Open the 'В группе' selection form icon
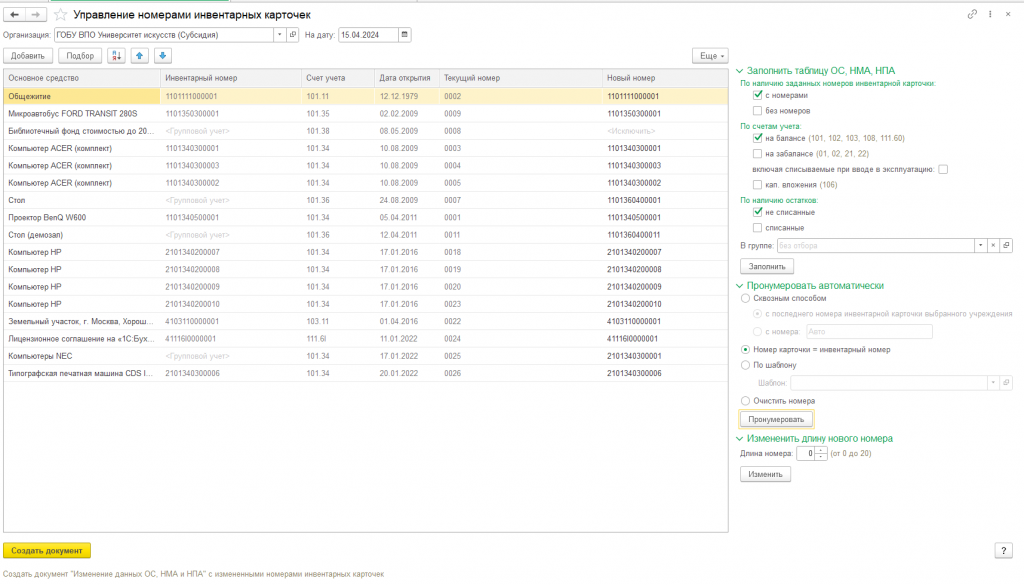The height and width of the screenshot is (585, 1024). tap(1006, 245)
